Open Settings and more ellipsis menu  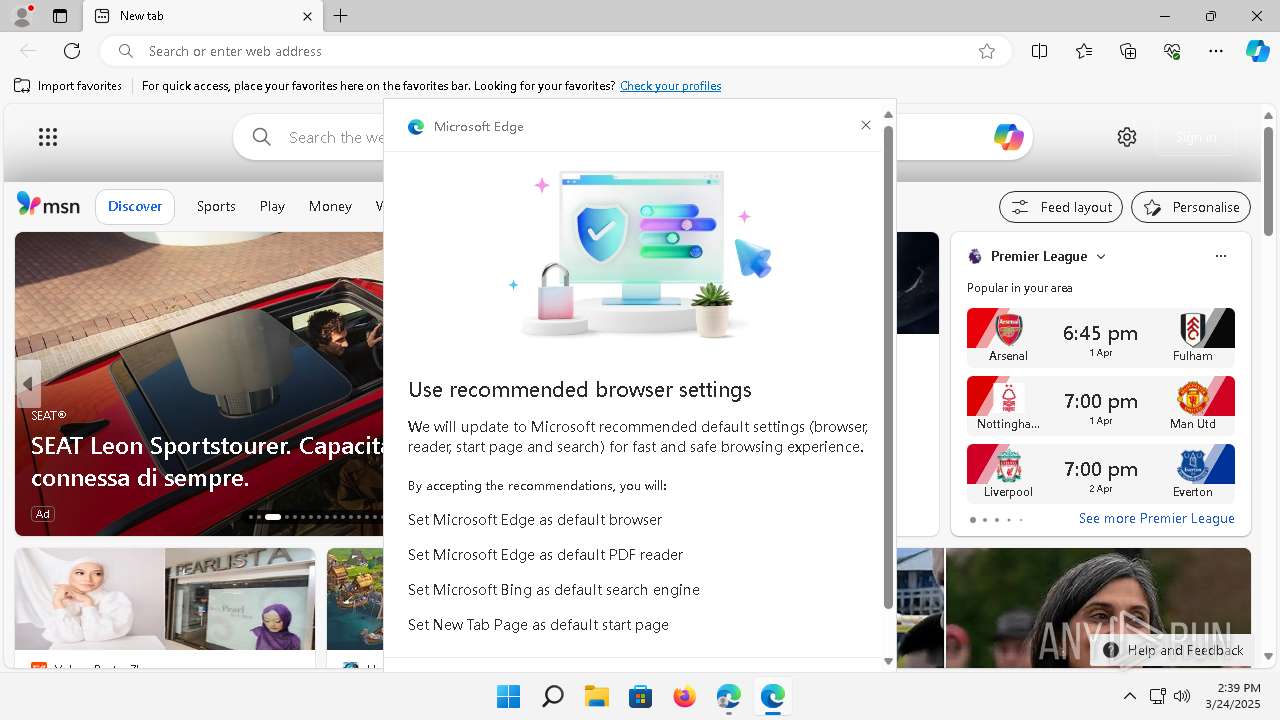[x=1216, y=51]
